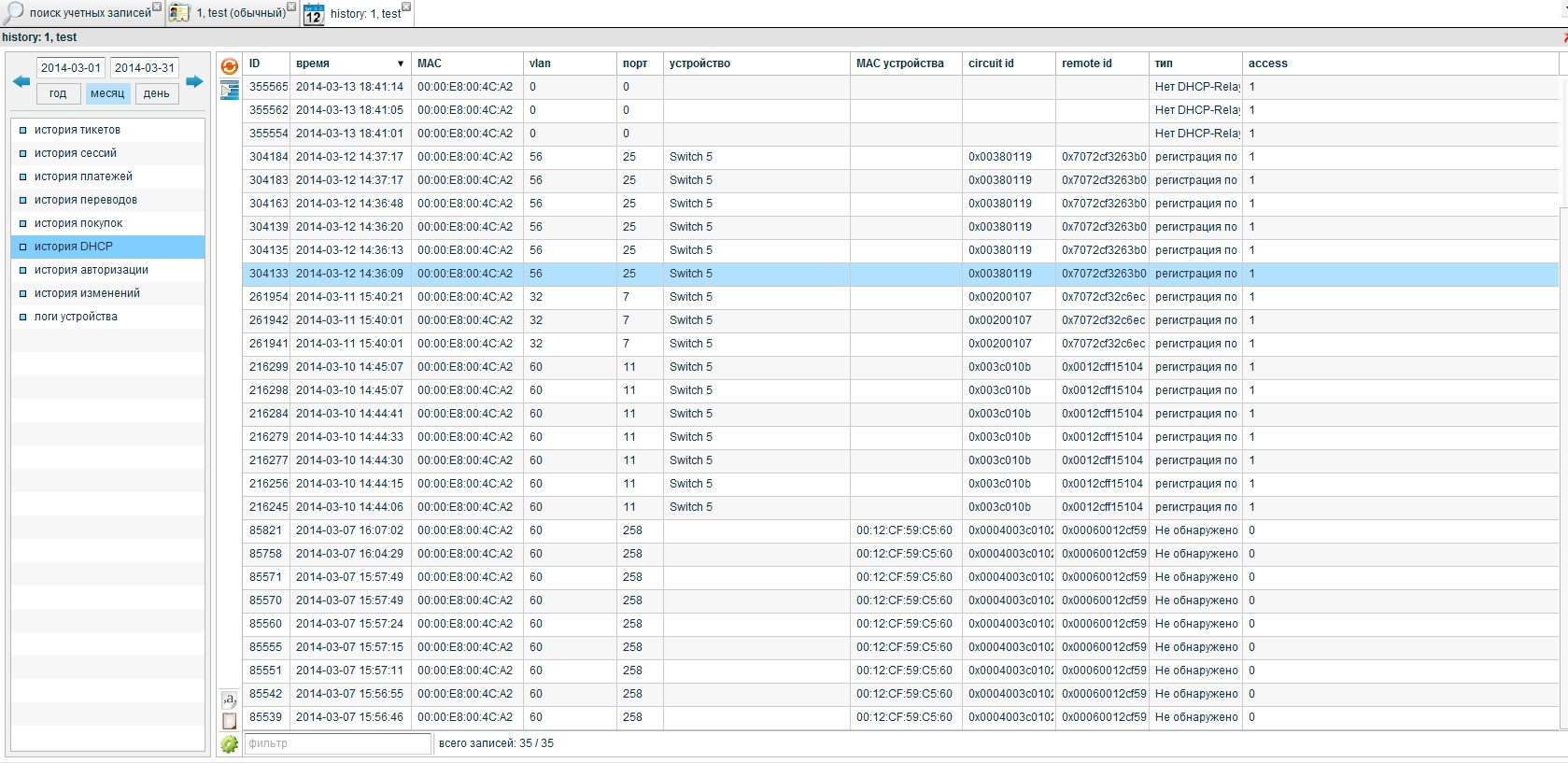Open the start date field 2014-03-01
The width and height of the screenshot is (1568, 763).
[71, 68]
